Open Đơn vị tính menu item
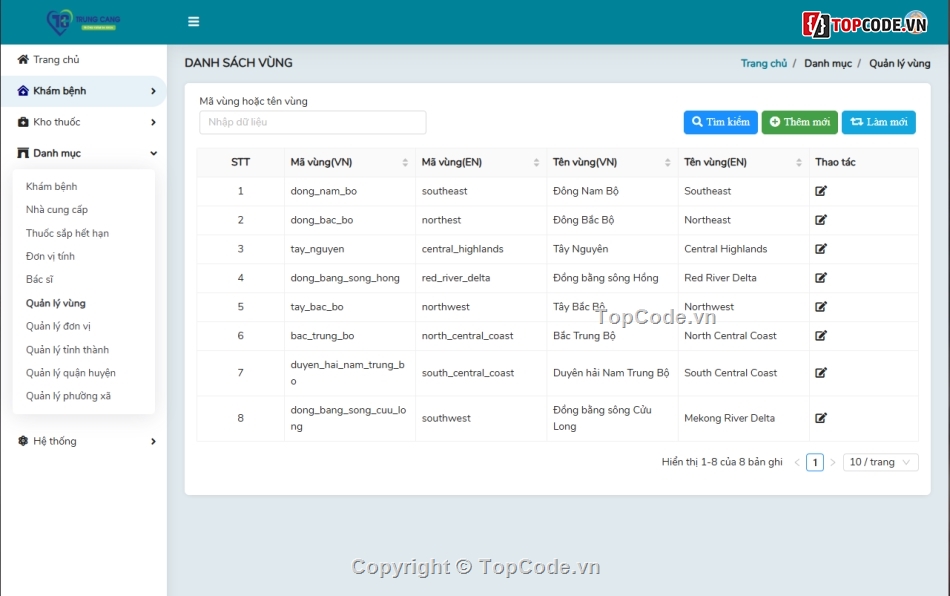 point(50,256)
